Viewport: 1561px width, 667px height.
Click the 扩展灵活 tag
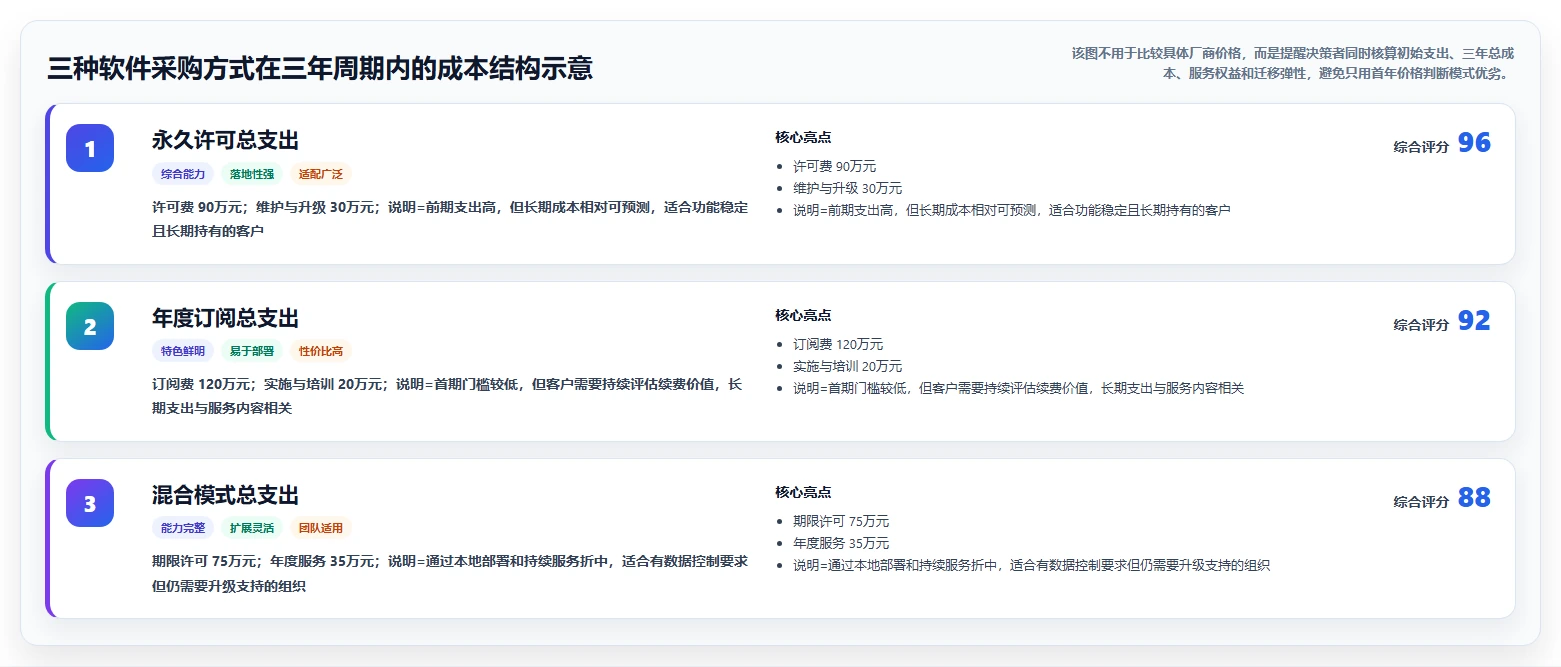tap(252, 528)
